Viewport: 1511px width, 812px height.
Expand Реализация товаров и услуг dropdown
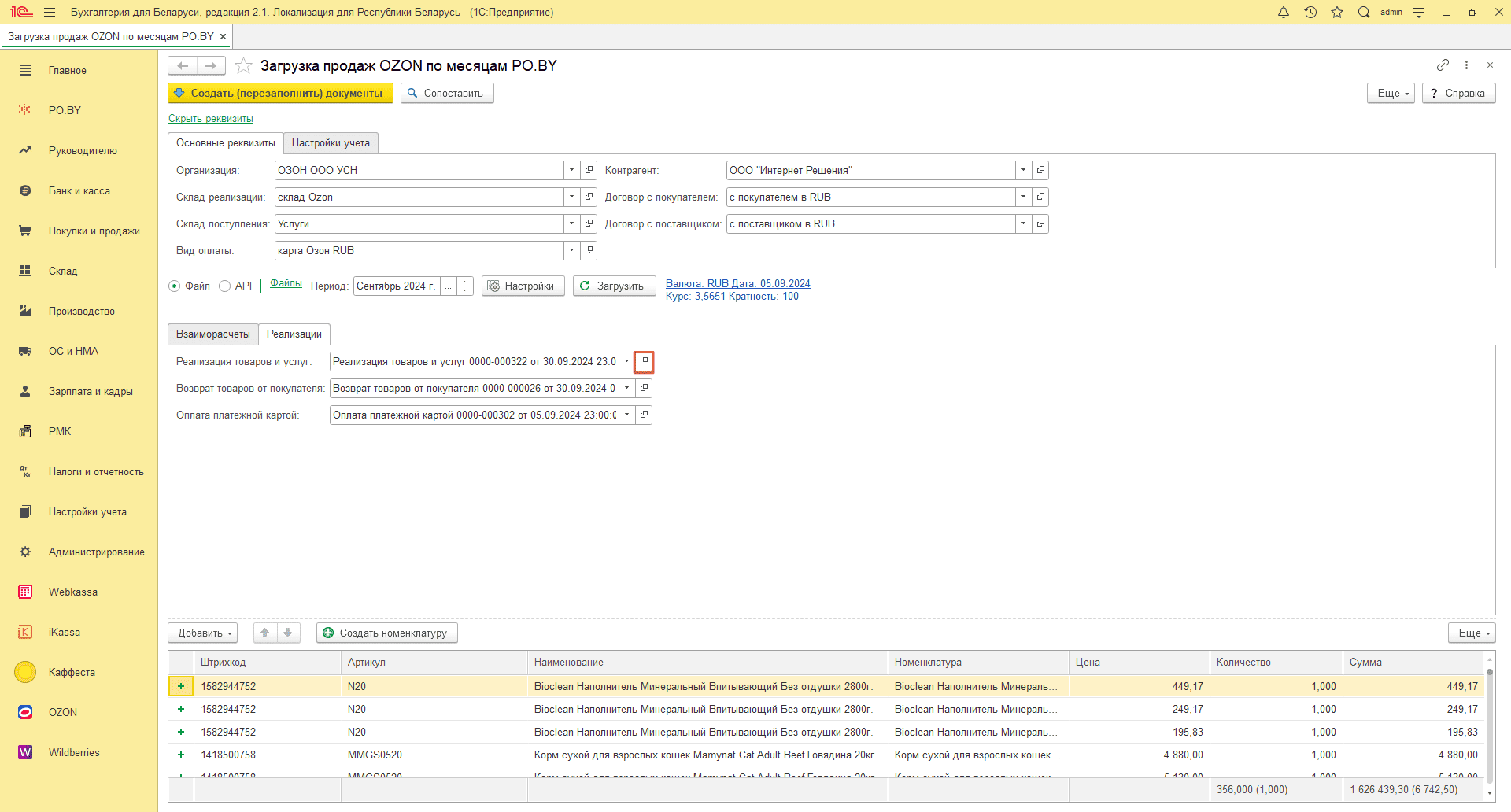point(627,361)
